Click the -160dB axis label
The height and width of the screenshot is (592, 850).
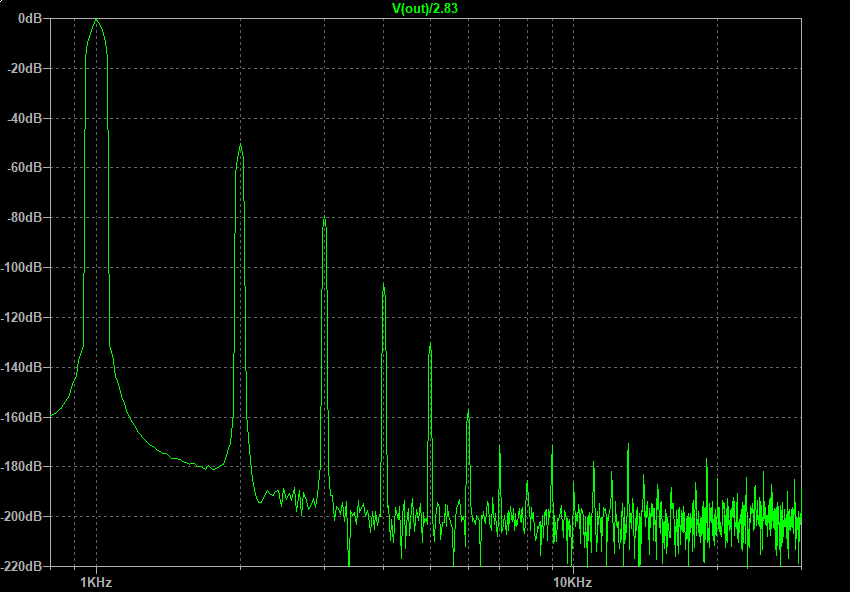pos(22,417)
